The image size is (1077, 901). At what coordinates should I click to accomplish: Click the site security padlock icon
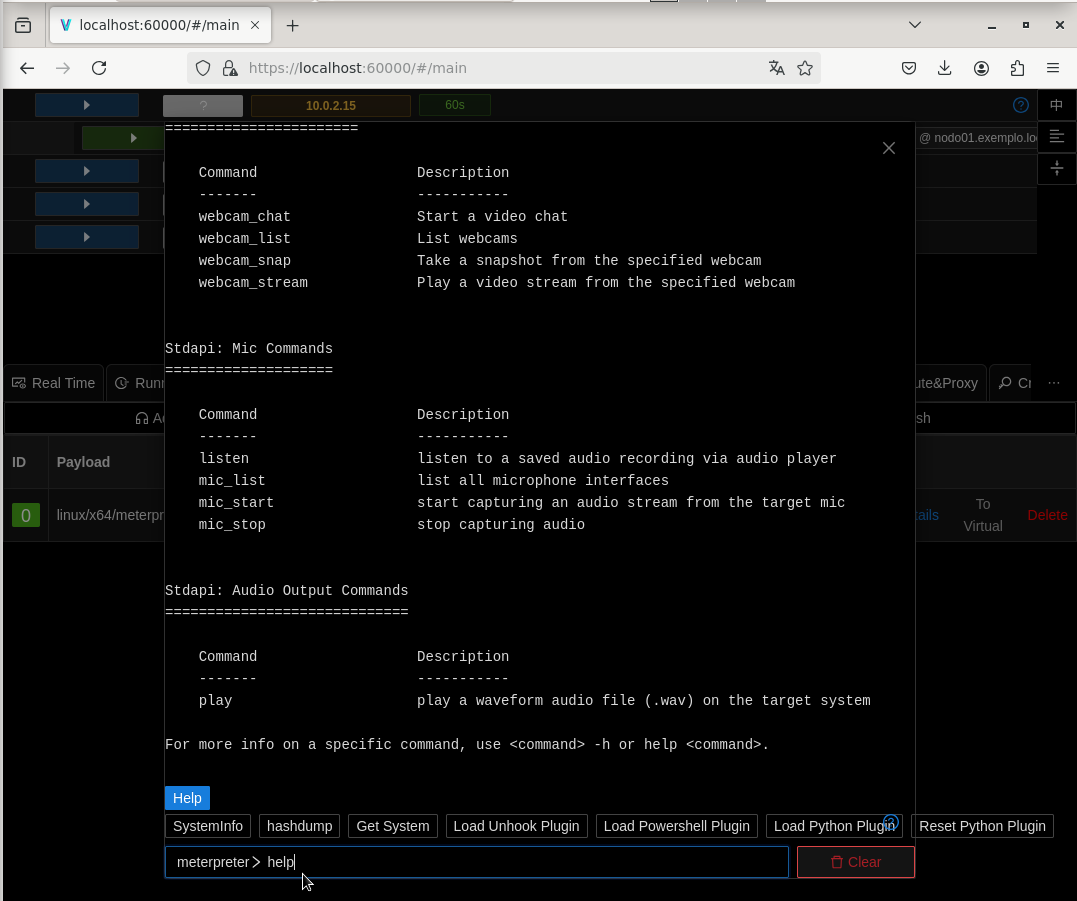(230, 68)
